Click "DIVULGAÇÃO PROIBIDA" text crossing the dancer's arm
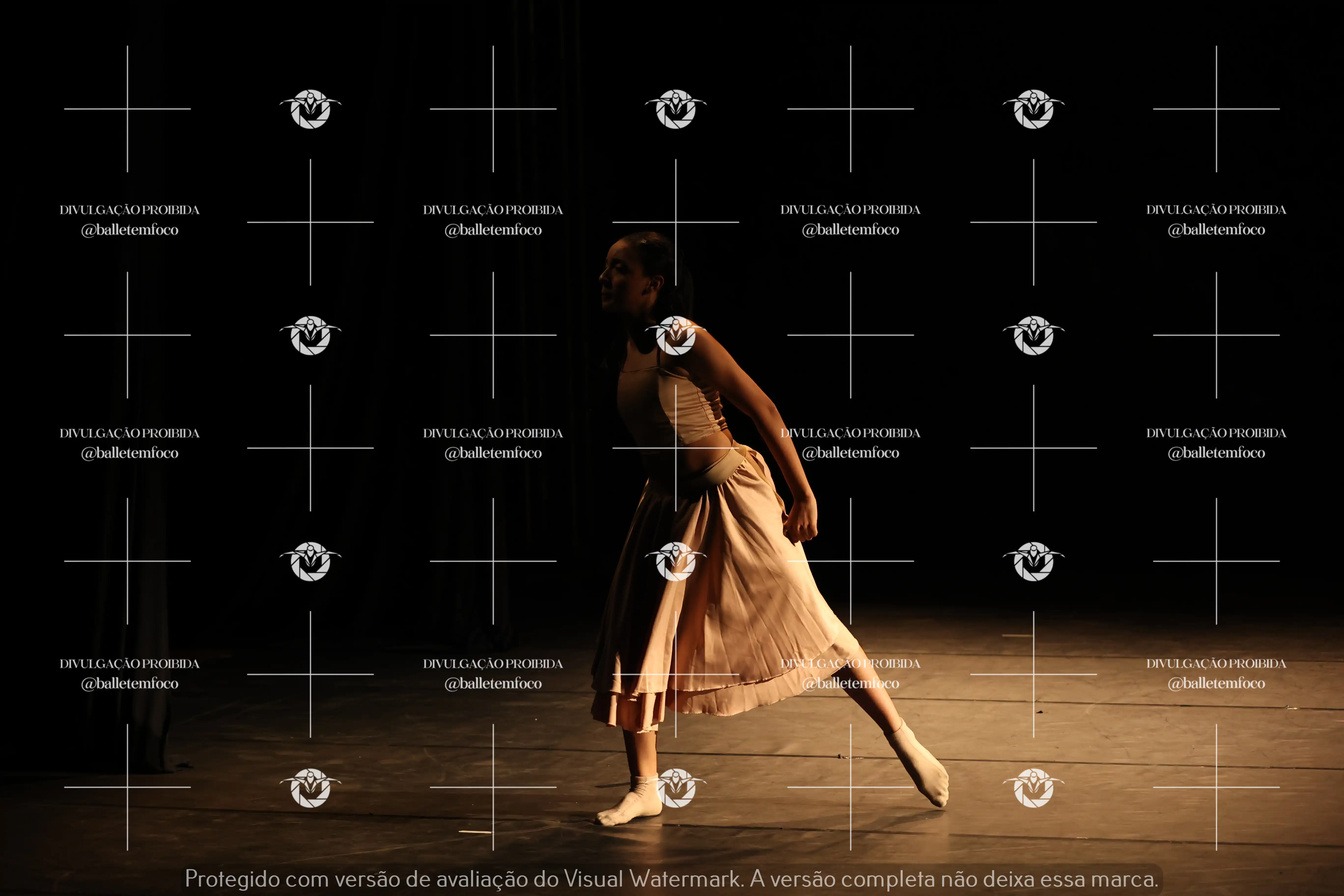This screenshot has width=1344, height=896. (850, 433)
